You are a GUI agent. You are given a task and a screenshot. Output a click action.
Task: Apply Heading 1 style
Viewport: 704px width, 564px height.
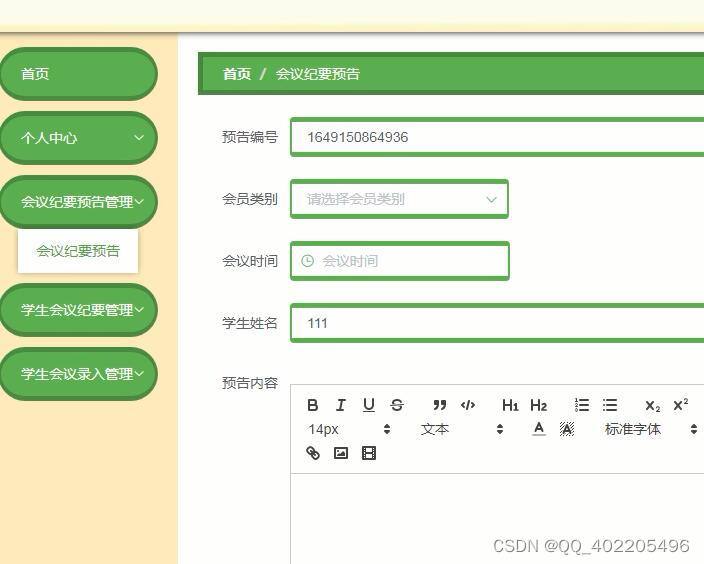click(x=510, y=405)
